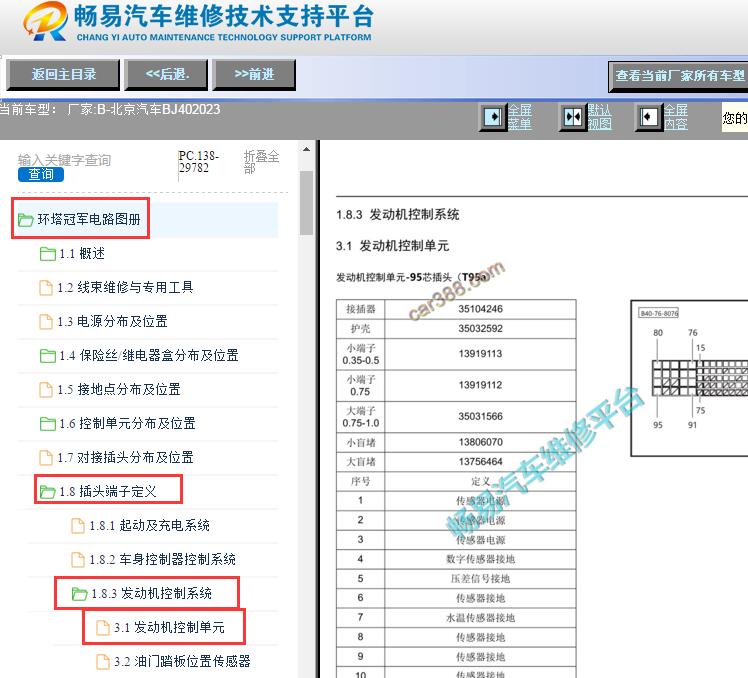Select 3.2 油门踏板位置传感器 entry

(x=182, y=662)
